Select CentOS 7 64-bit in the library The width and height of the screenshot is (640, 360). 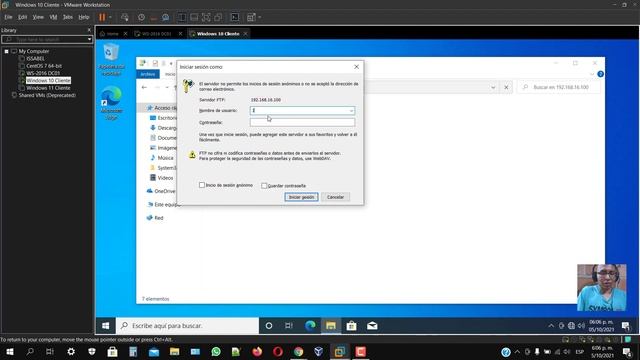pos(44,66)
